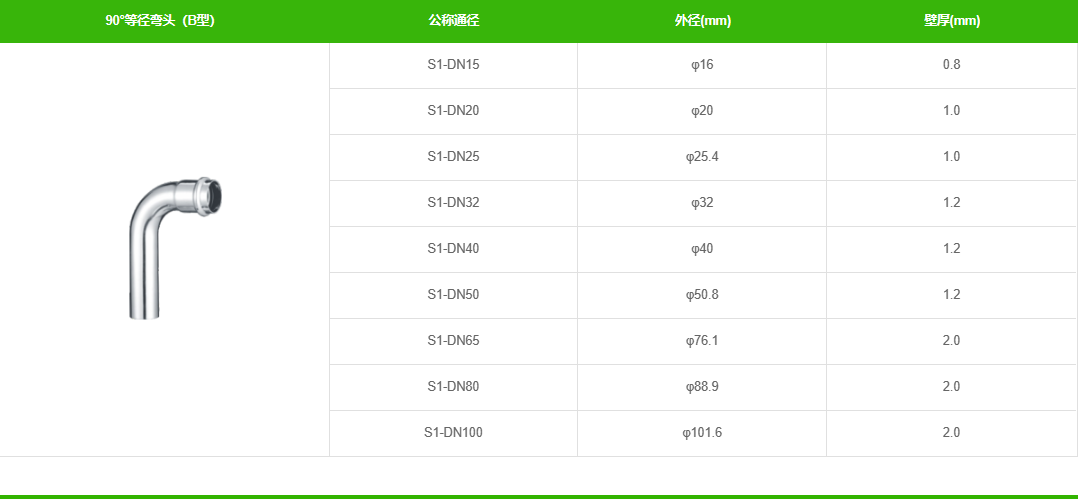Select the S1-DN50 cell
The height and width of the screenshot is (499, 1078).
click(x=453, y=295)
